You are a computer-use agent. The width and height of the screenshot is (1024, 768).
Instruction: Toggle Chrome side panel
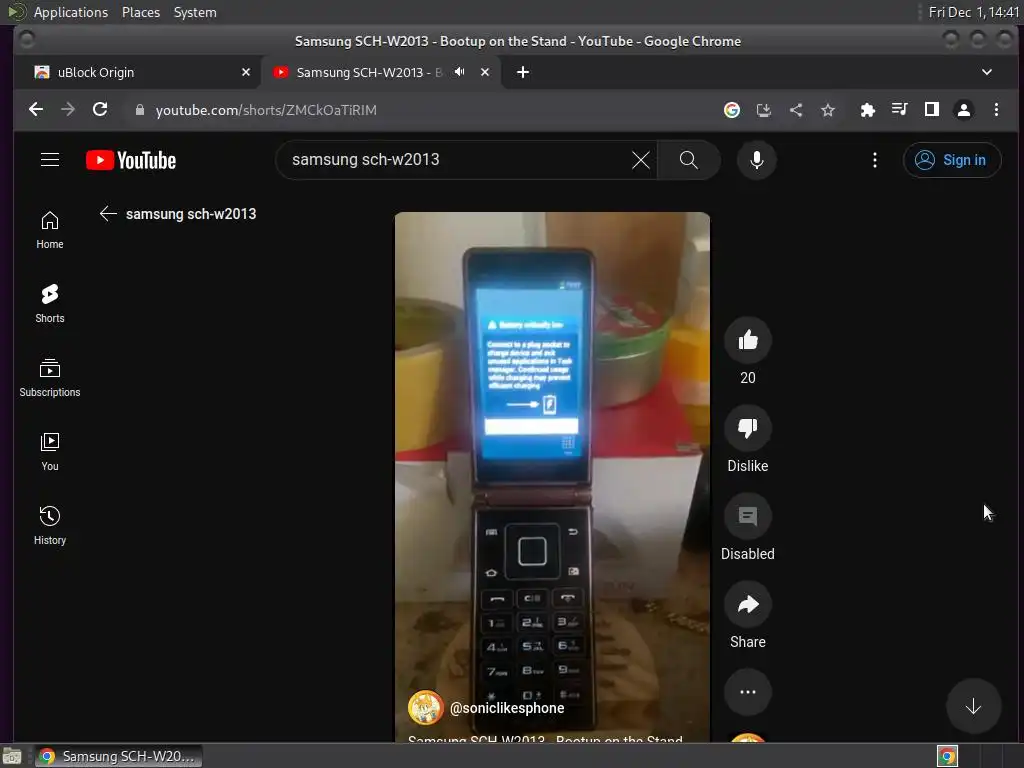pos(931,110)
